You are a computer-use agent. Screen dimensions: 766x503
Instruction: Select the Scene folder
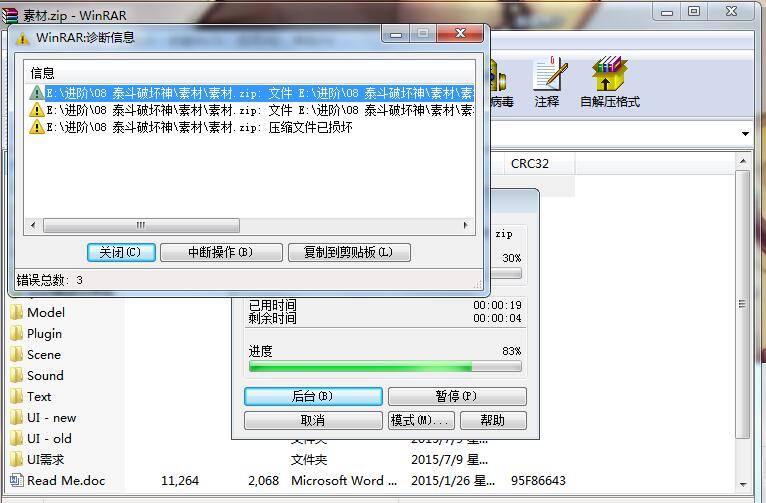[36, 355]
